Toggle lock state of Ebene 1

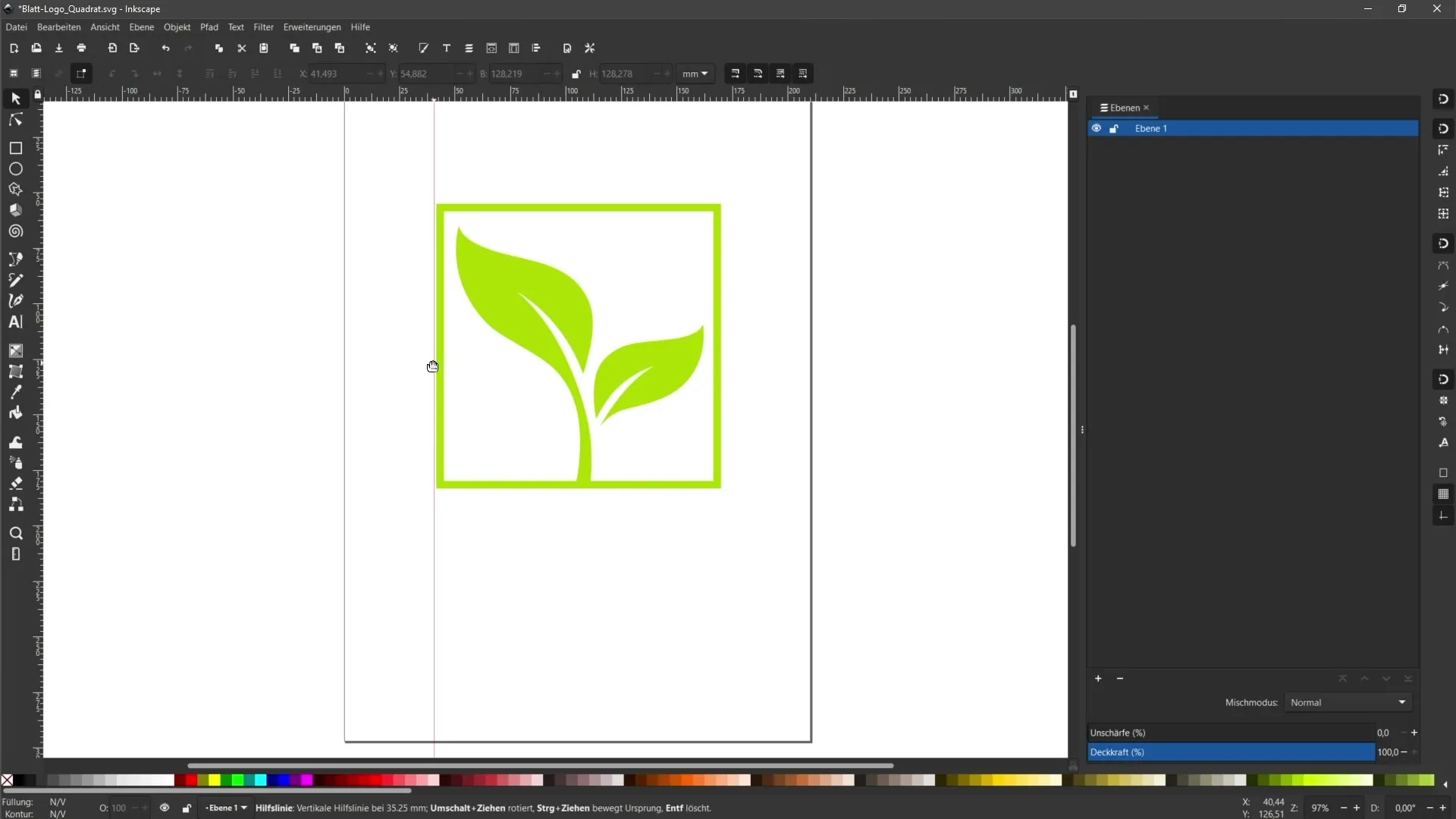point(1114,128)
